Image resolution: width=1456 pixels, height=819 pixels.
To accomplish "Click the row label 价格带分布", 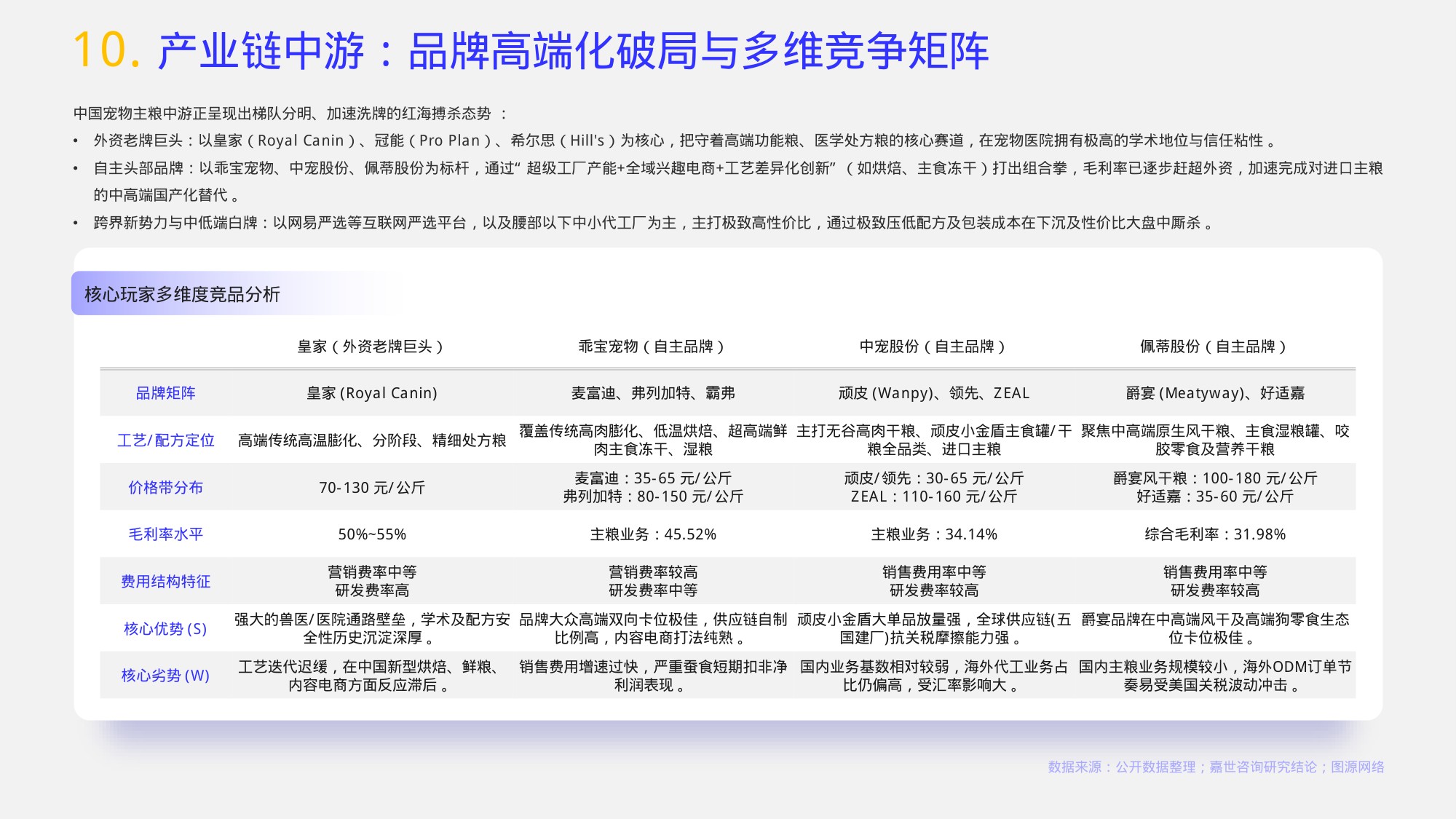I will 166,488.
